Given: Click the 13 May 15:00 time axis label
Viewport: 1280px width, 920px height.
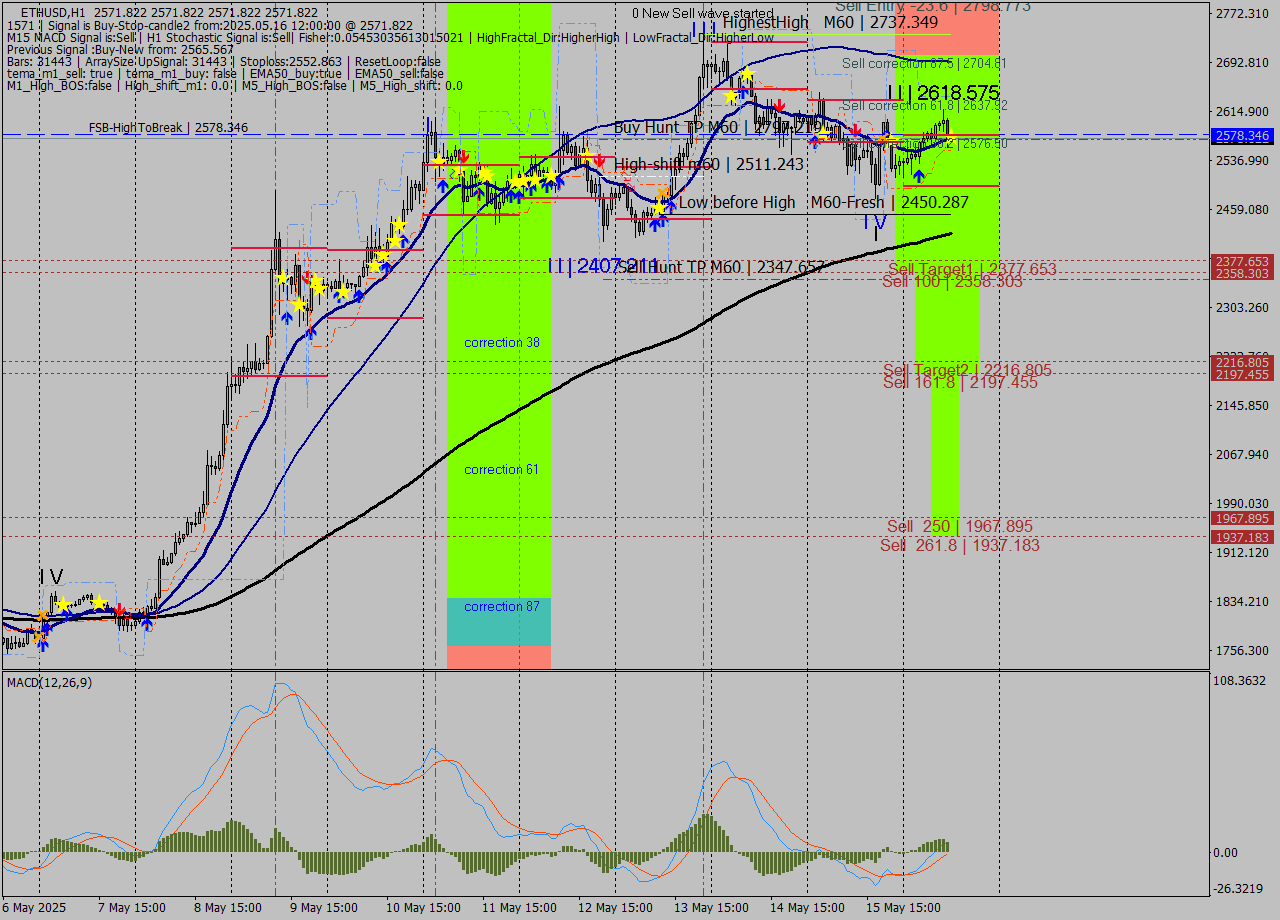Looking at the screenshot, I should pos(711,906).
